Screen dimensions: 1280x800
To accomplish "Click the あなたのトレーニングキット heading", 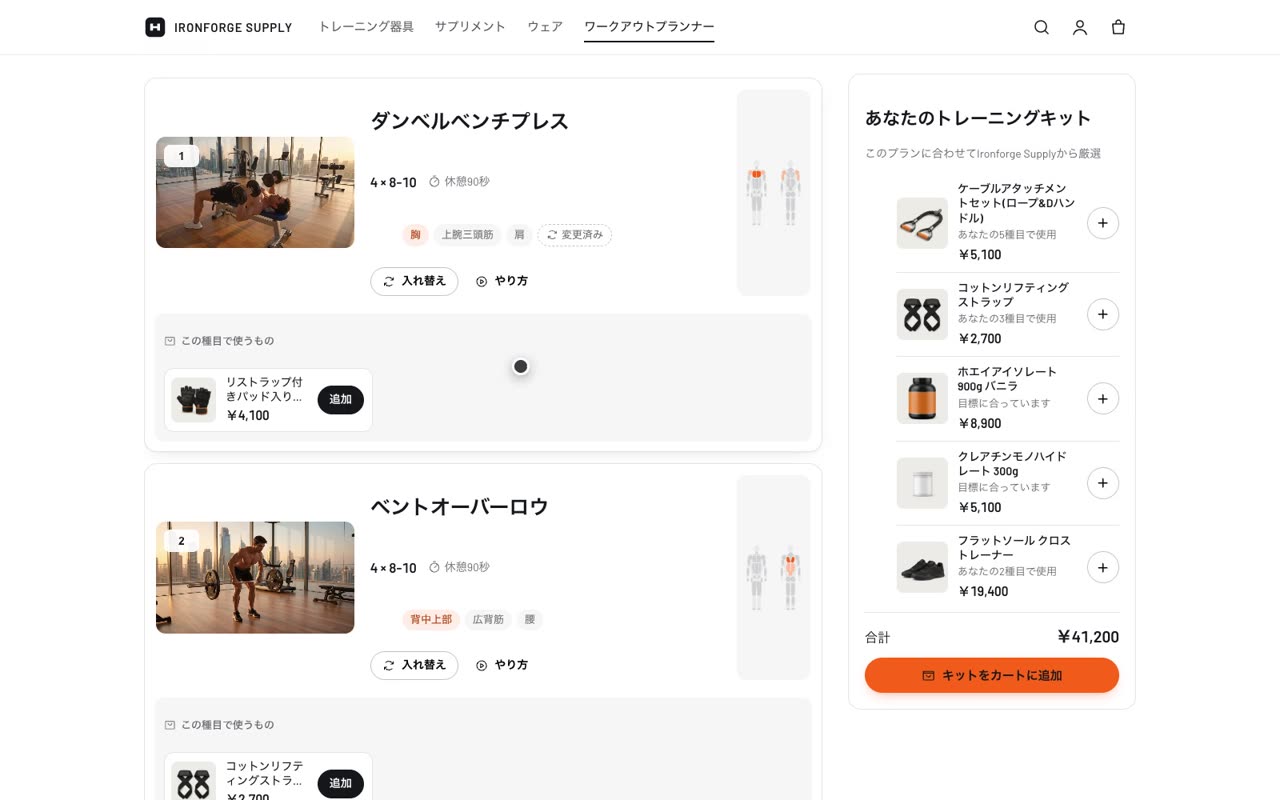I will click(978, 118).
